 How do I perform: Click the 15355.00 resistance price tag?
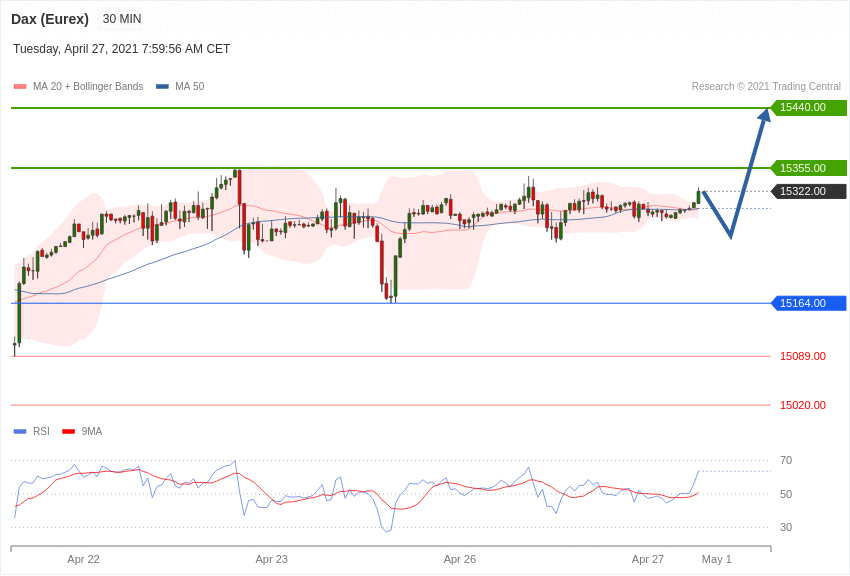pos(808,168)
